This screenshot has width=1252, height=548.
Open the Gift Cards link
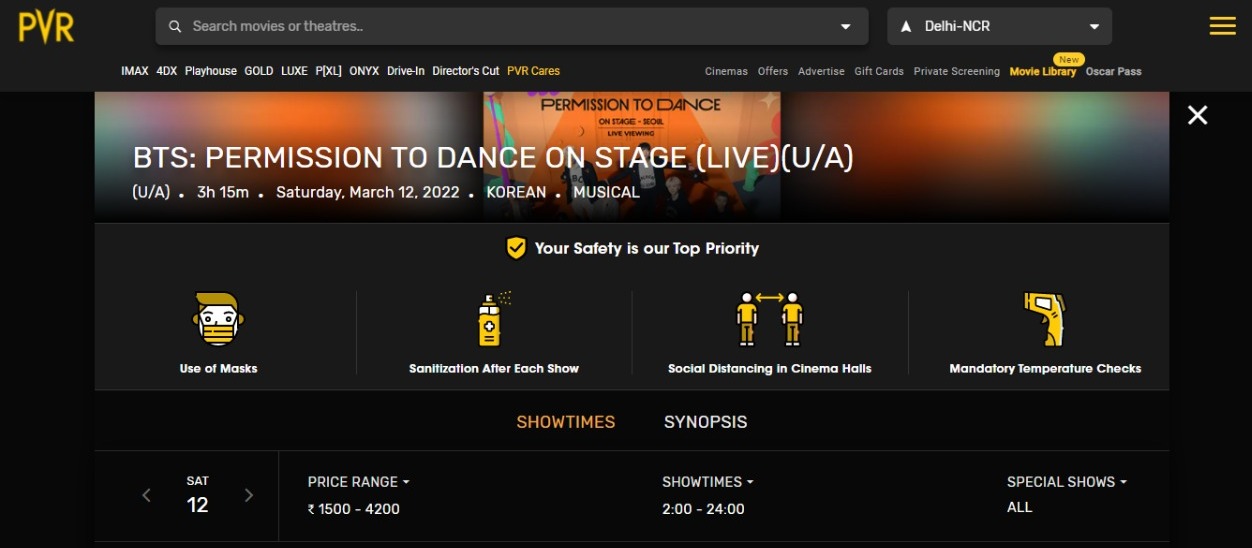879,72
